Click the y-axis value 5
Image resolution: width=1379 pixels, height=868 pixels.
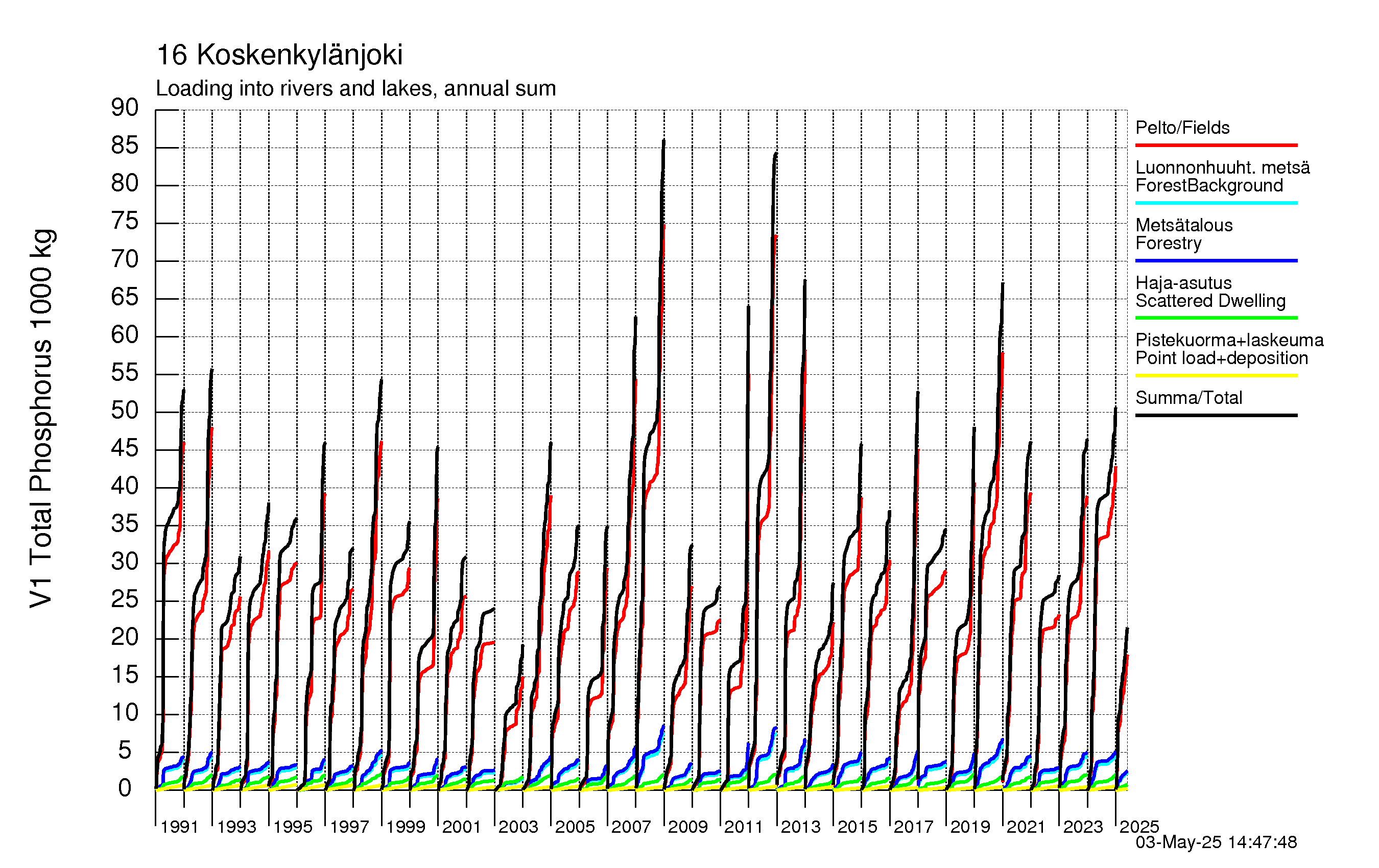(x=125, y=751)
